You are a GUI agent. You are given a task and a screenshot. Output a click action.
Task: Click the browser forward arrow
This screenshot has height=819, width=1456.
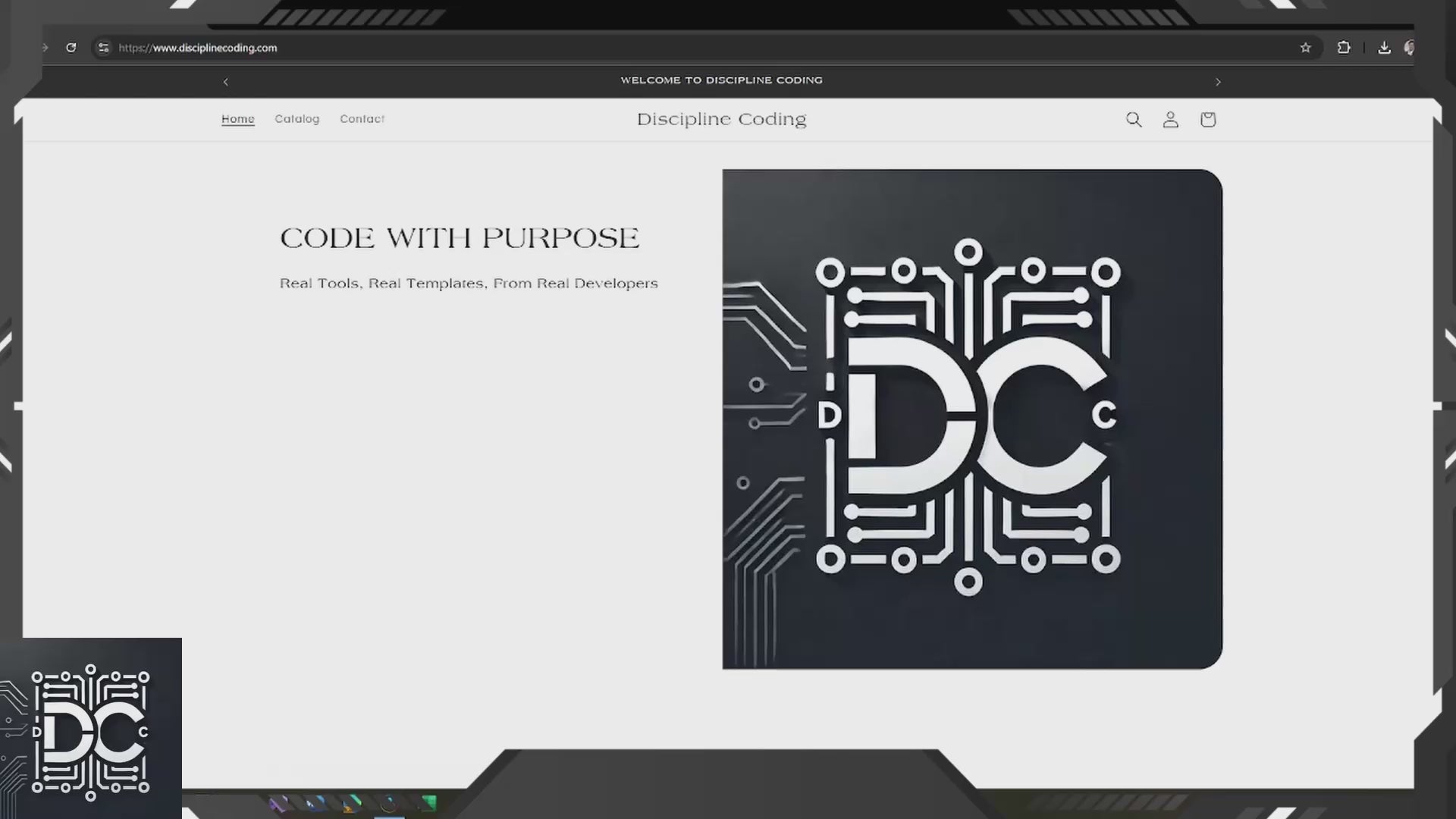point(45,48)
